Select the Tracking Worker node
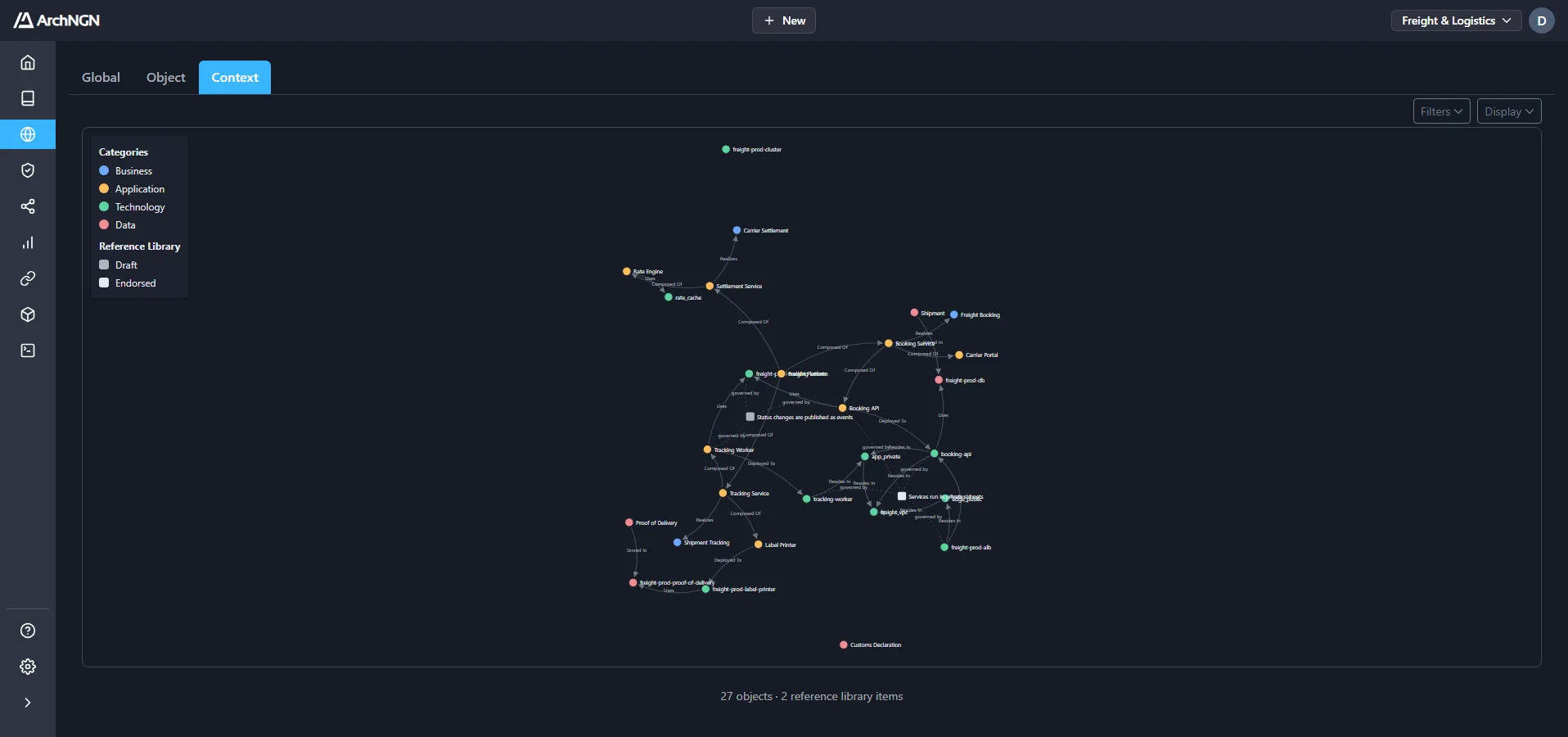1568x737 pixels. [x=708, y=450]
